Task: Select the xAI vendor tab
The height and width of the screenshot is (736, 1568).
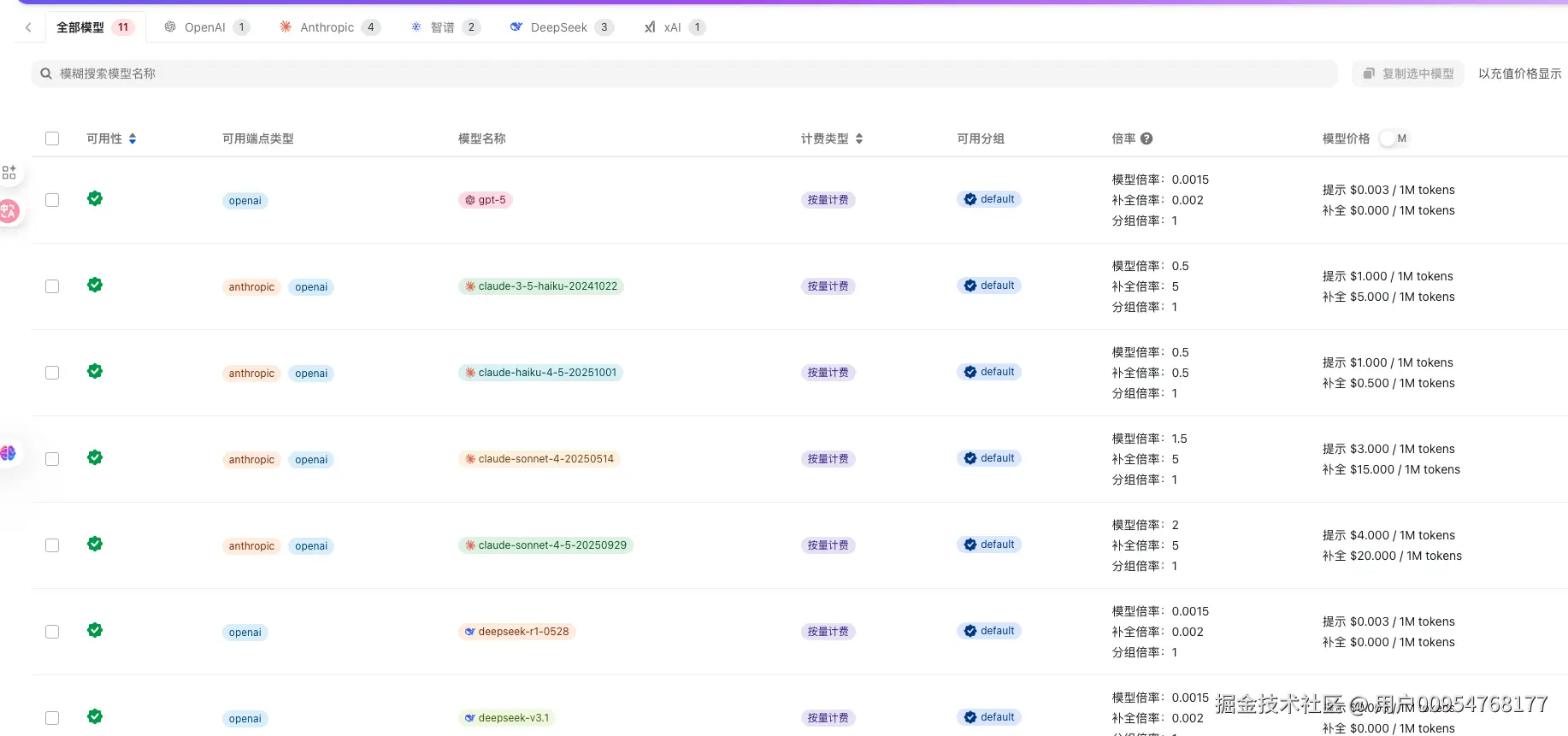Action: (x=674, y=27)
